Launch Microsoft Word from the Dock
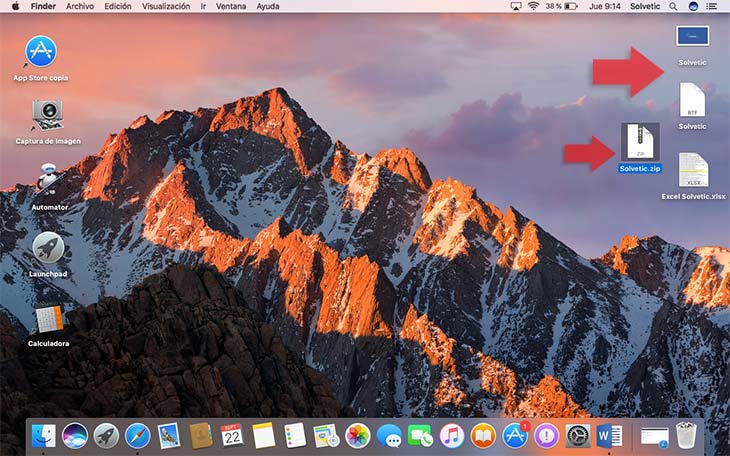Image resolution: width=730 pixels, height=456 pixels. tap(609, 436)
